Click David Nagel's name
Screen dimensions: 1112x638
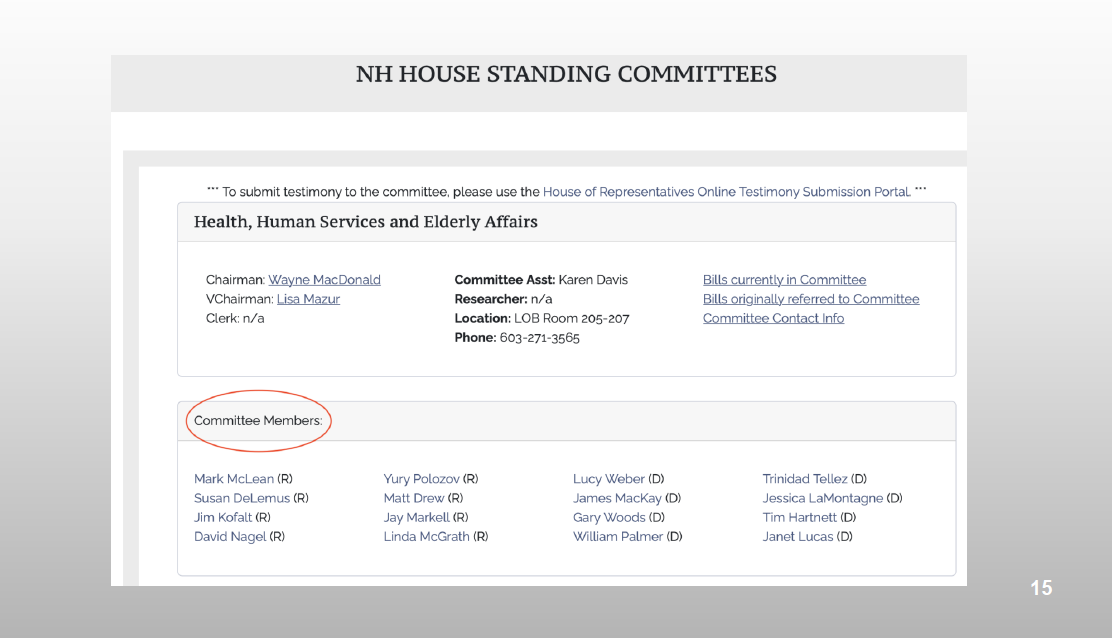(230, 537)
